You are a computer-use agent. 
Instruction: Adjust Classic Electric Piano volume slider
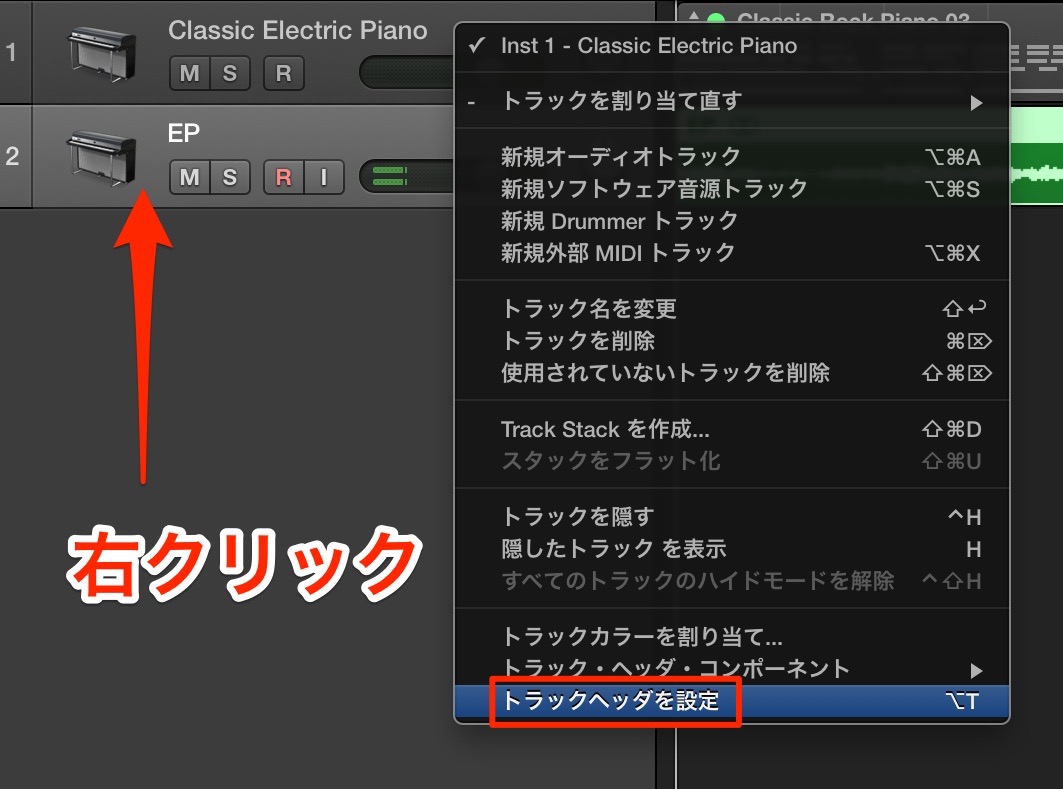tap(407, 73)
